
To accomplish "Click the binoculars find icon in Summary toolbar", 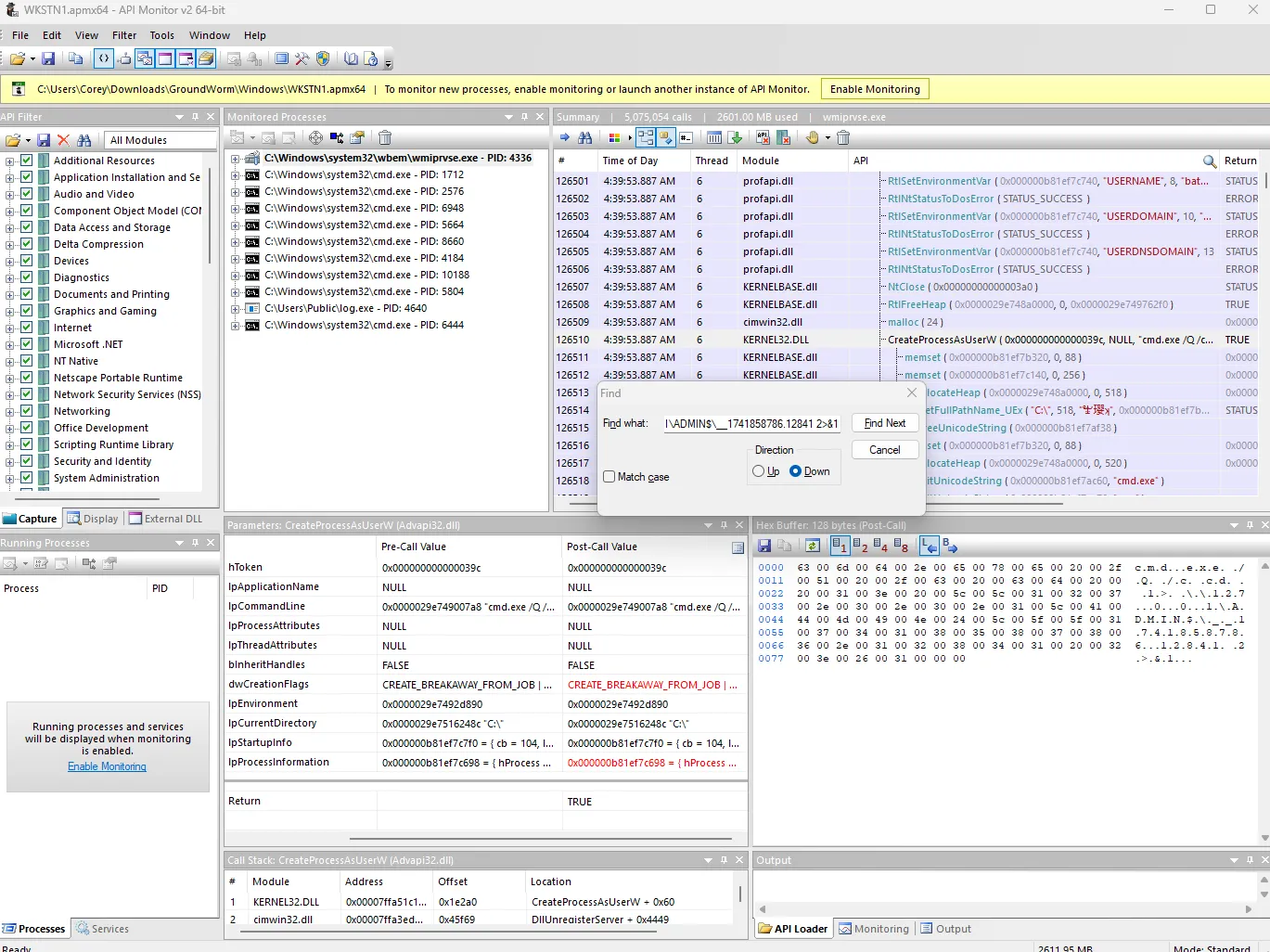I will pos(585,137).
